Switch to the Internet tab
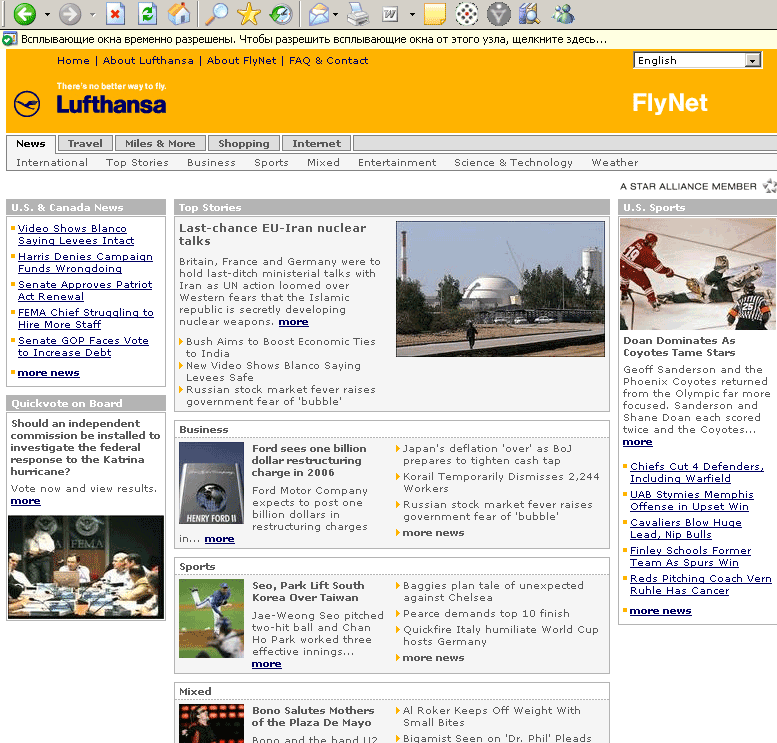 click(317, 143)
